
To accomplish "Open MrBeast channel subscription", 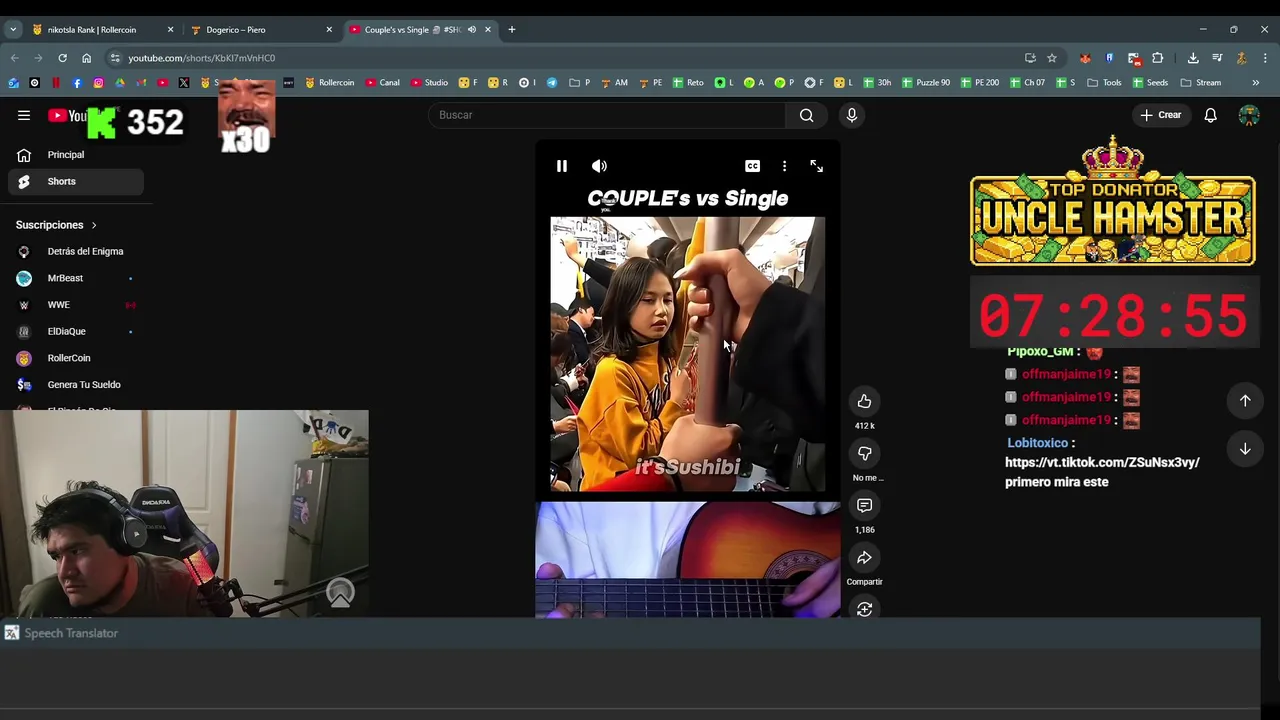I will [76, 278].
